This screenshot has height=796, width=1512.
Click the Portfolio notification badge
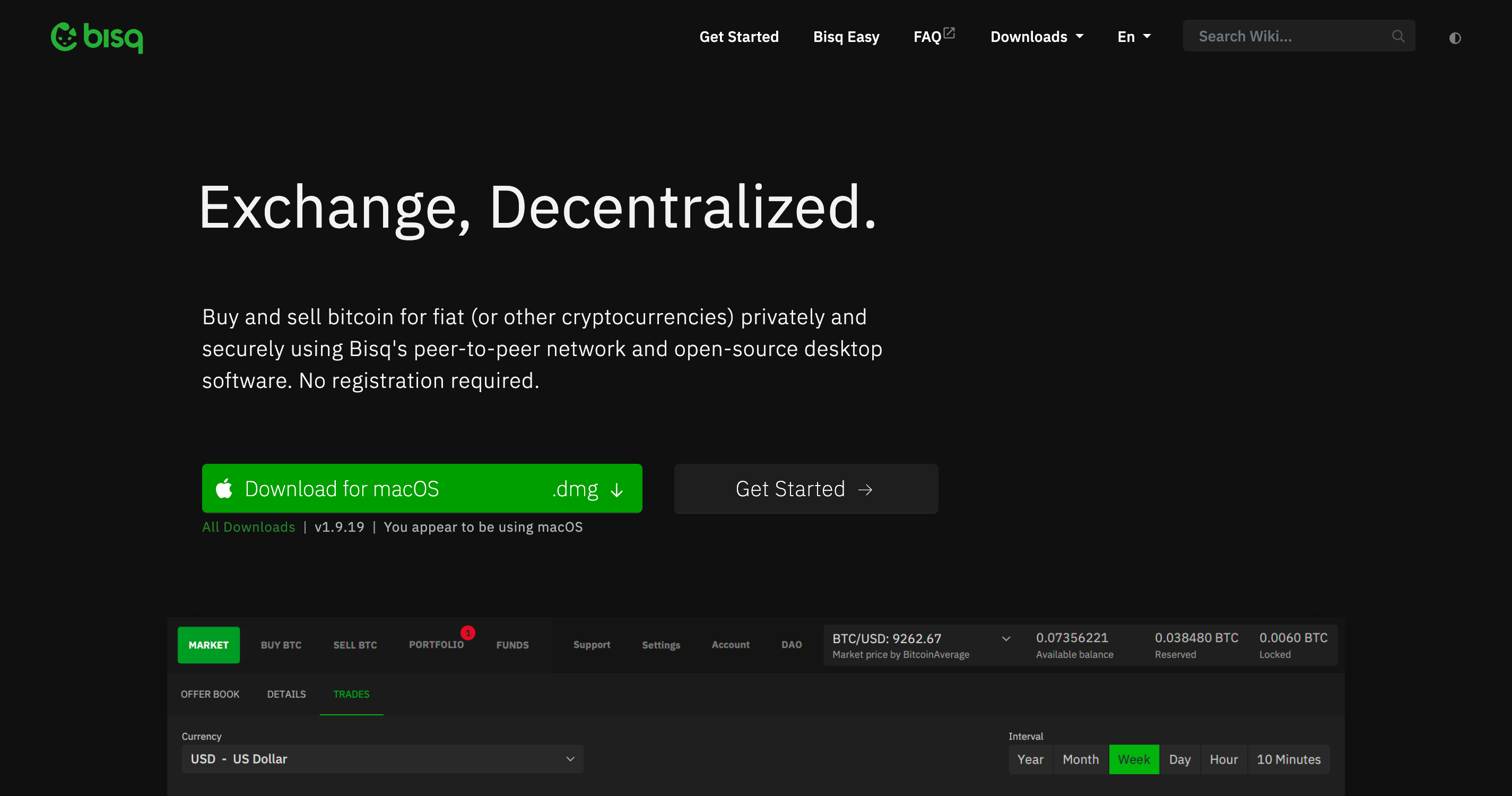468,633
